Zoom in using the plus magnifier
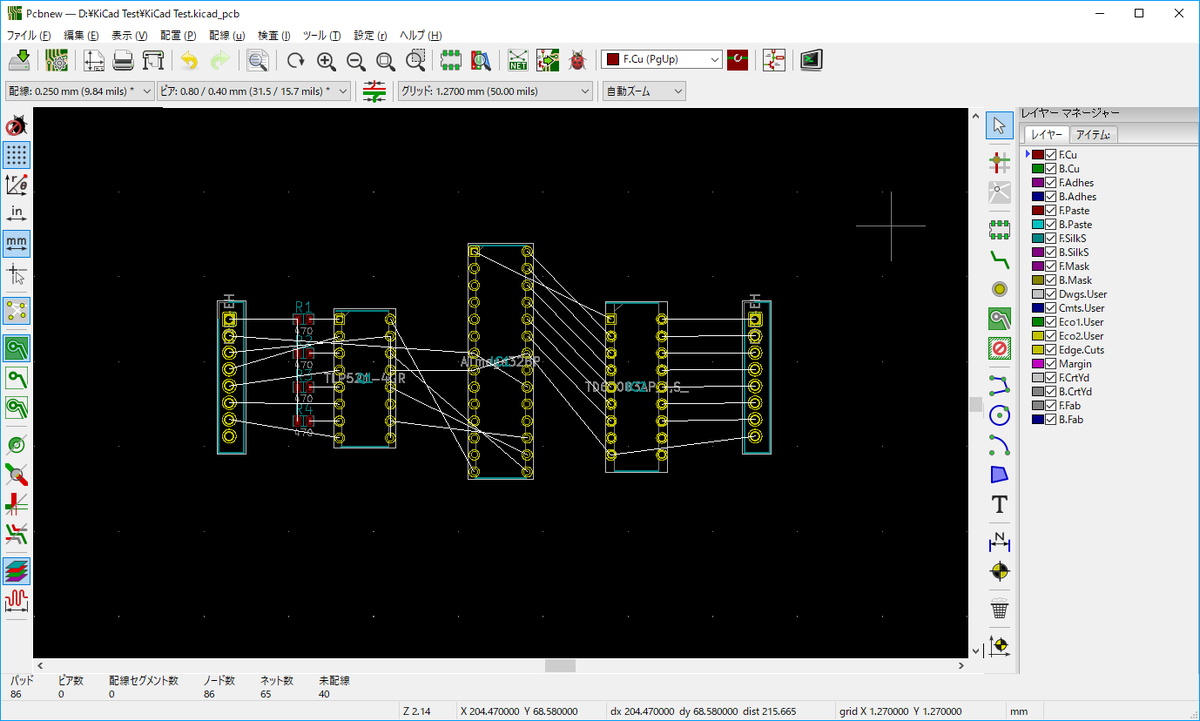The width and height of the screenshot is (1200, 721). pos(326,60)
